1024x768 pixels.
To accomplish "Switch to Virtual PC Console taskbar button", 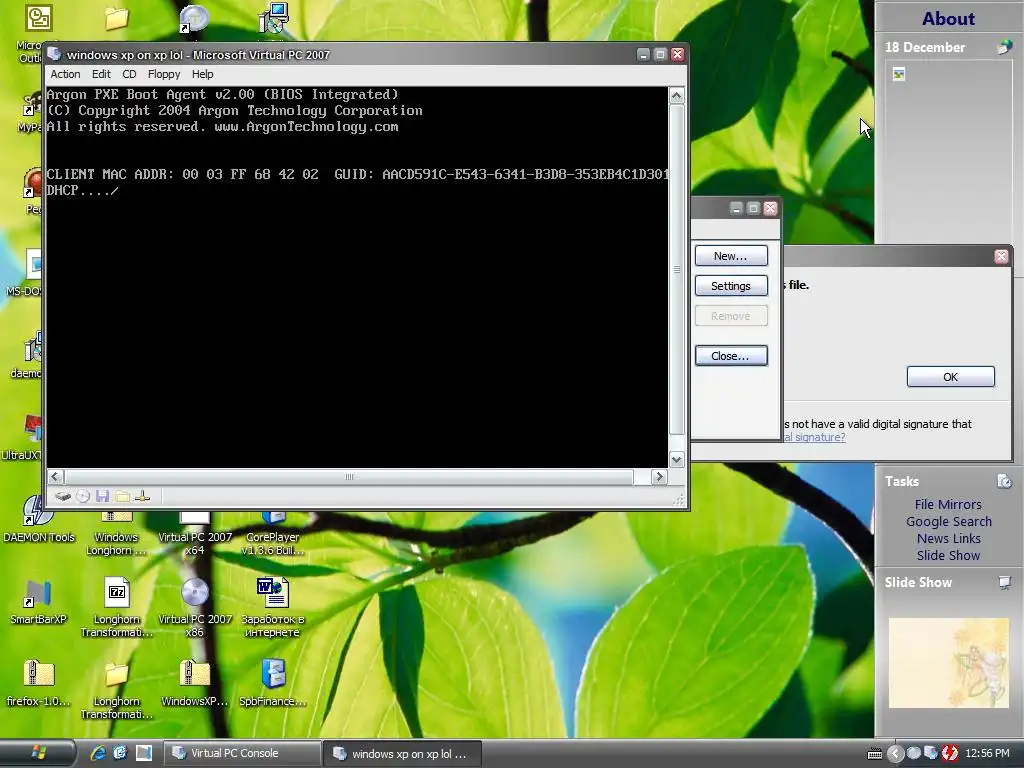I will [x=242, y=753].
